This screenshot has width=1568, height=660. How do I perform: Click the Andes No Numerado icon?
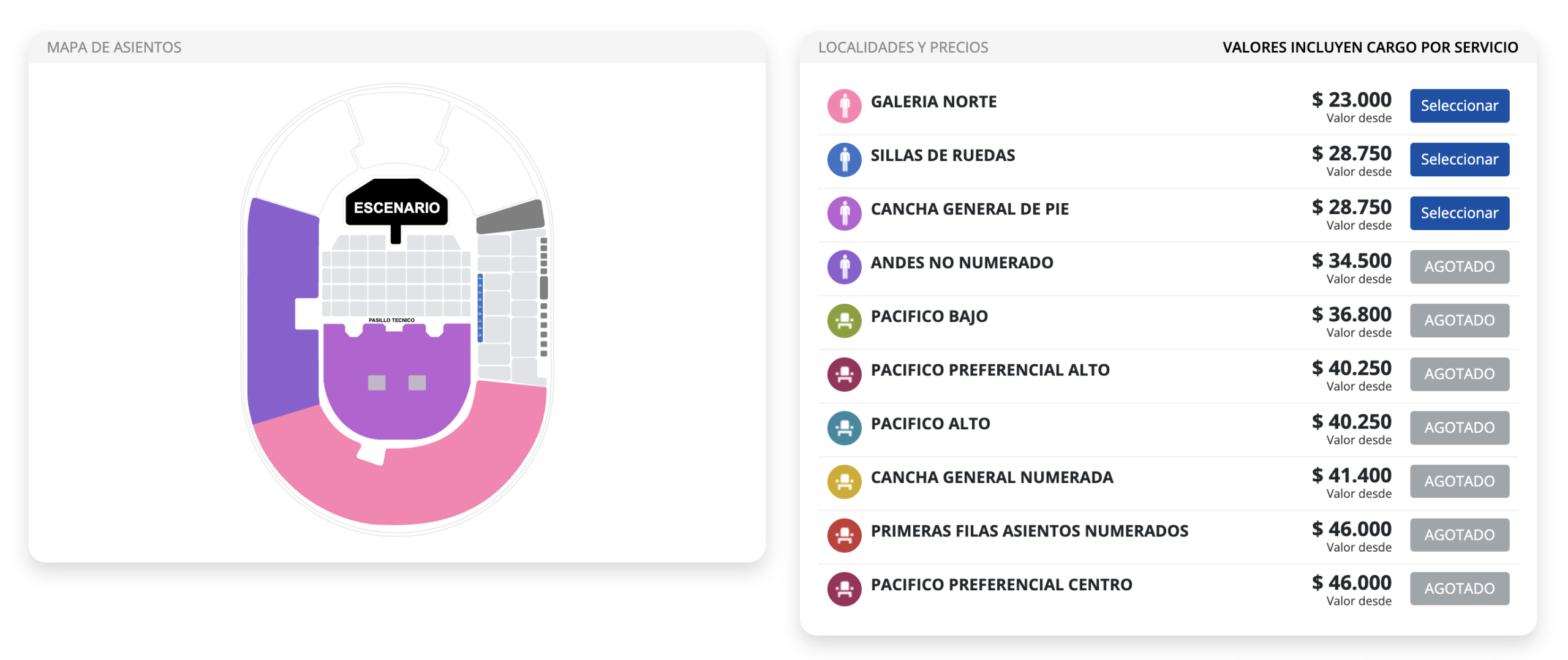844,267
